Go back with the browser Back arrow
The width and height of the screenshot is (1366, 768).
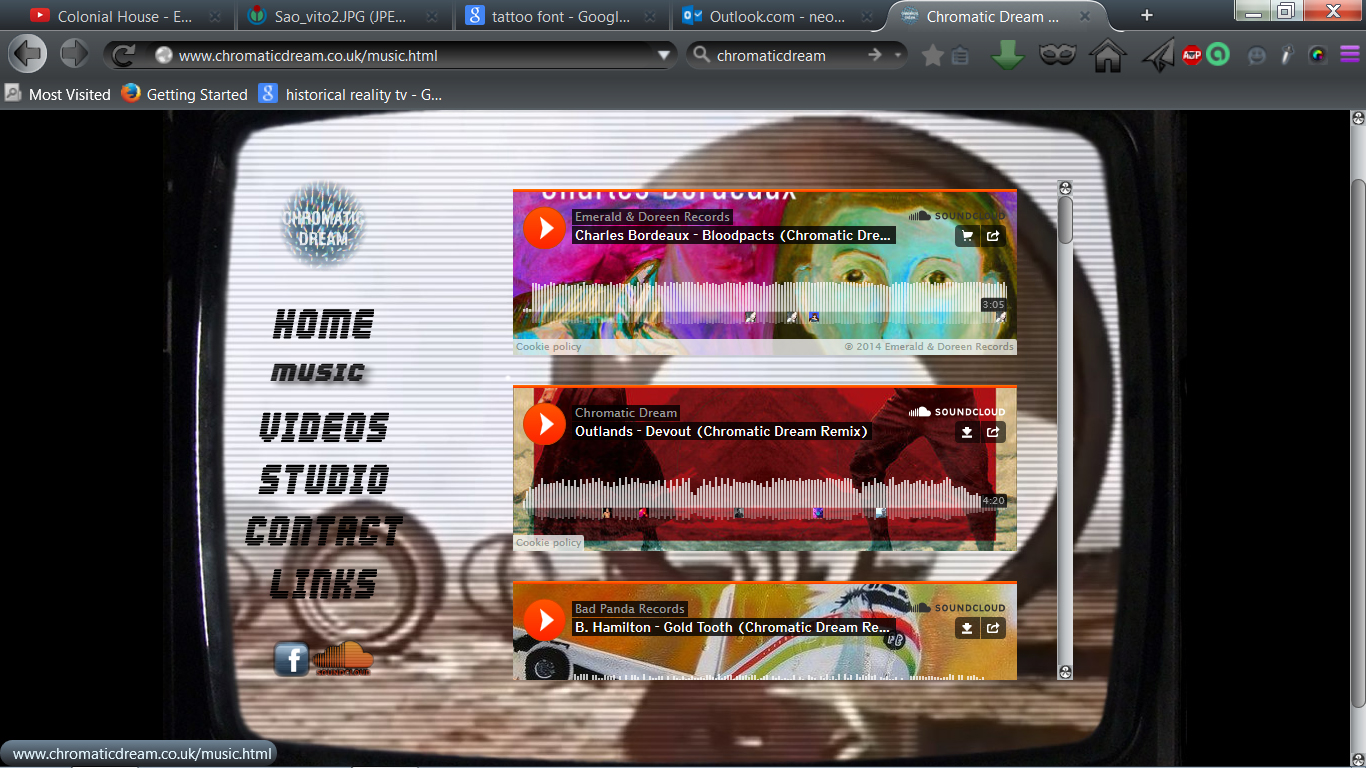coord(28,54)
